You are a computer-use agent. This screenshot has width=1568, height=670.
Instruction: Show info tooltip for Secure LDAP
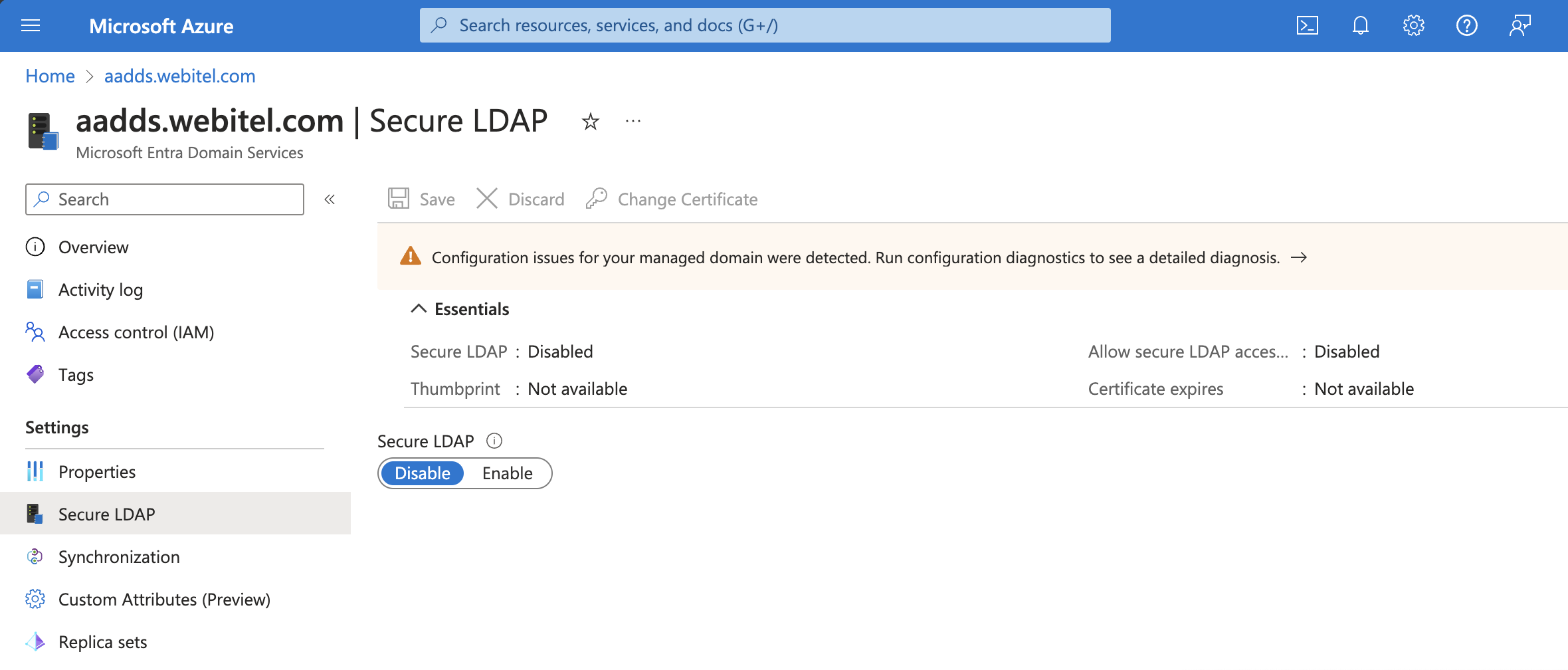[x=494, y=441]
